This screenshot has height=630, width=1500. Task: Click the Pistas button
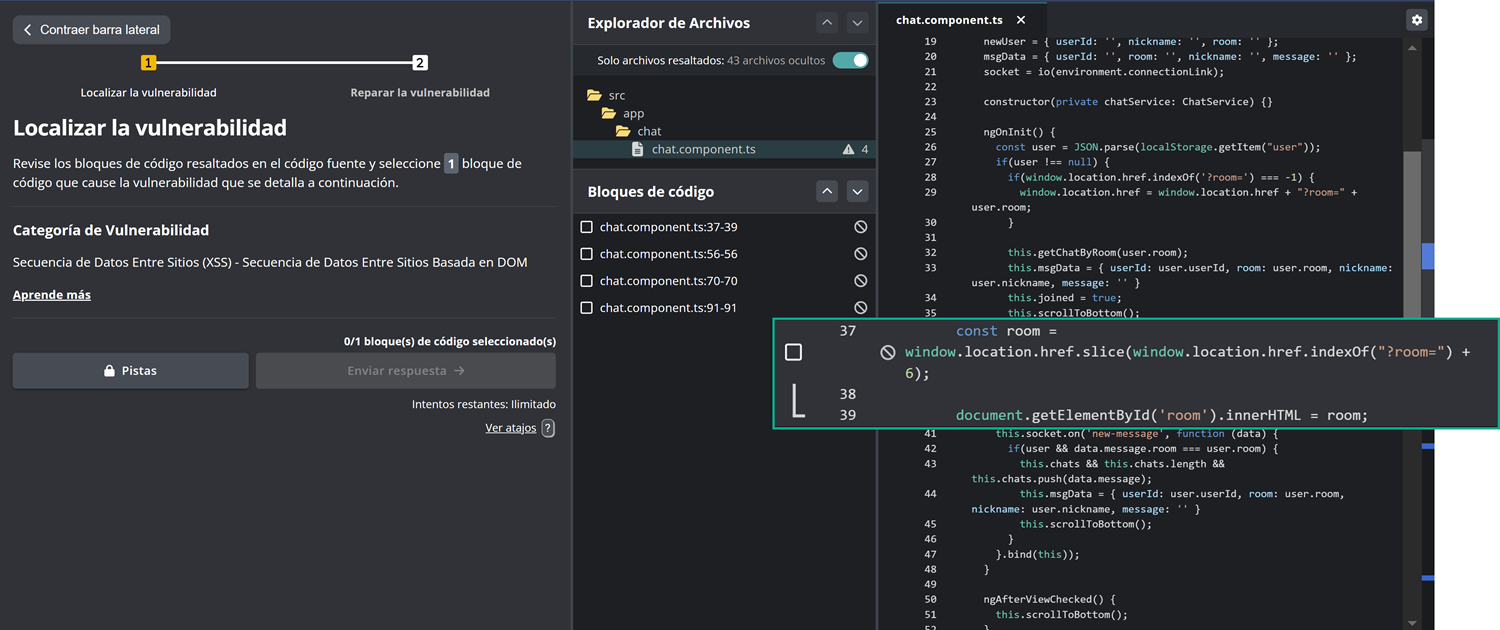(130, 371)
